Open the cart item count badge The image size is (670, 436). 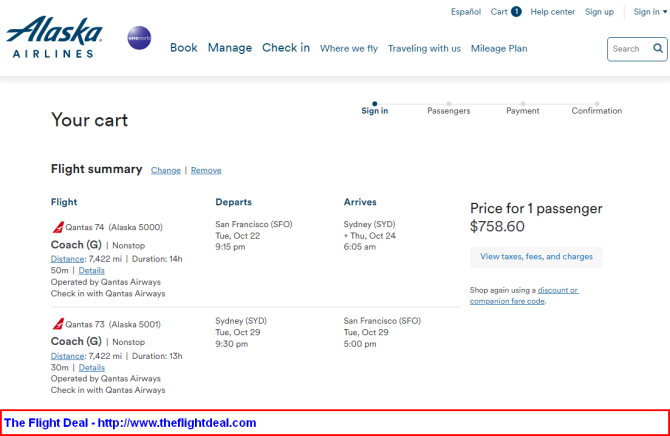click(516, 12)
